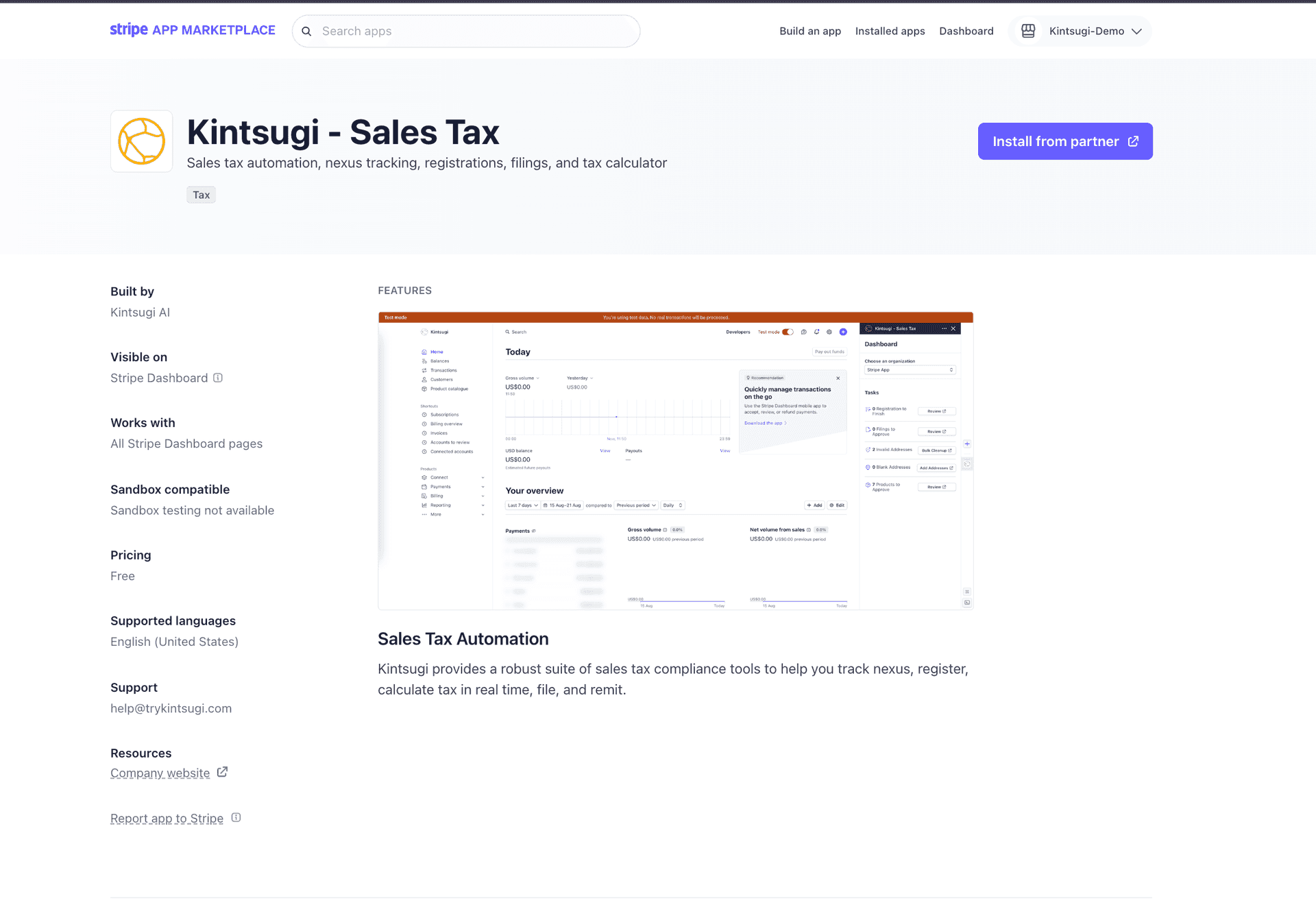Click the Tax category tag

[201, 195]
